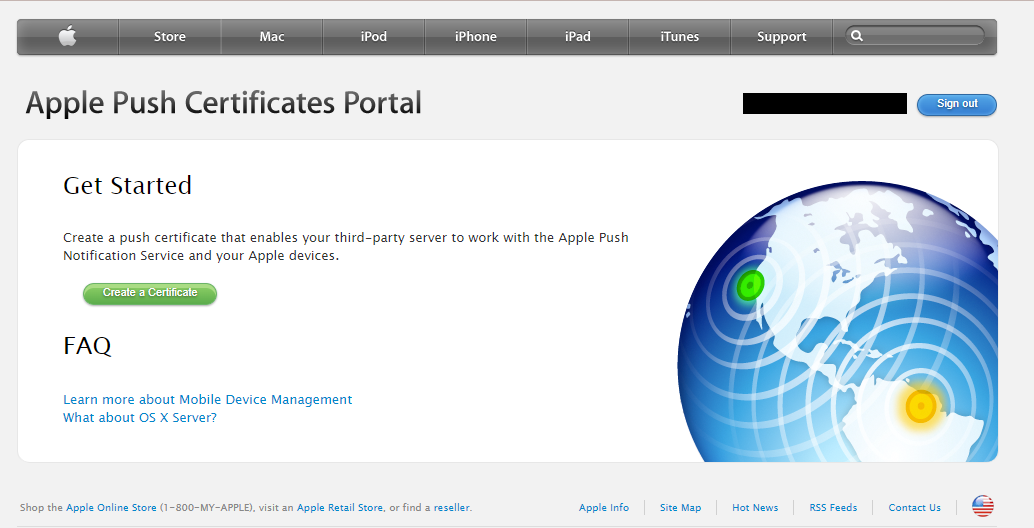Go to the iPhone section
The height and width of the screenshot is (528, 1034).
(475, 37)
